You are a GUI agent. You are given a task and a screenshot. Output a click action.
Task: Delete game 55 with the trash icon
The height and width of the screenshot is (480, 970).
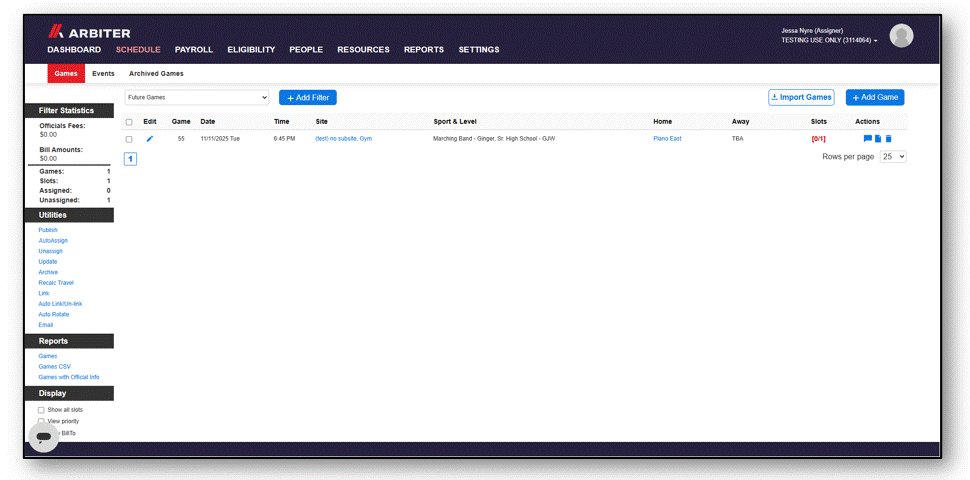[888, 139]
